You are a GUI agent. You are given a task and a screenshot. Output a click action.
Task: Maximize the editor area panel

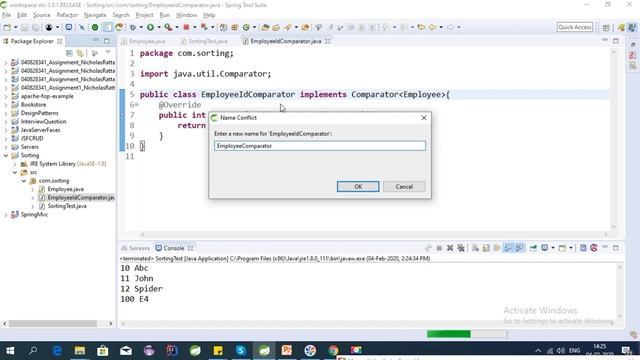pyautogui.click(x=616, y=41)
